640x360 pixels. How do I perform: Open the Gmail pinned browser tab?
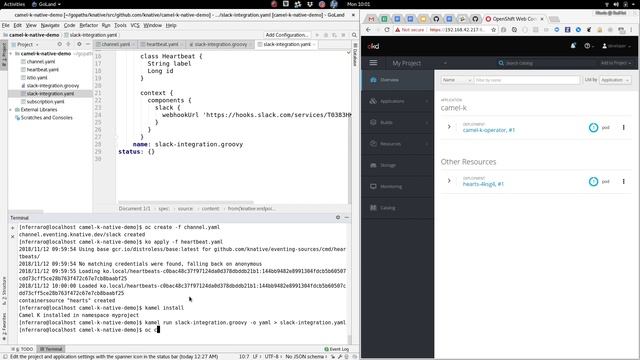click(371, 19)
